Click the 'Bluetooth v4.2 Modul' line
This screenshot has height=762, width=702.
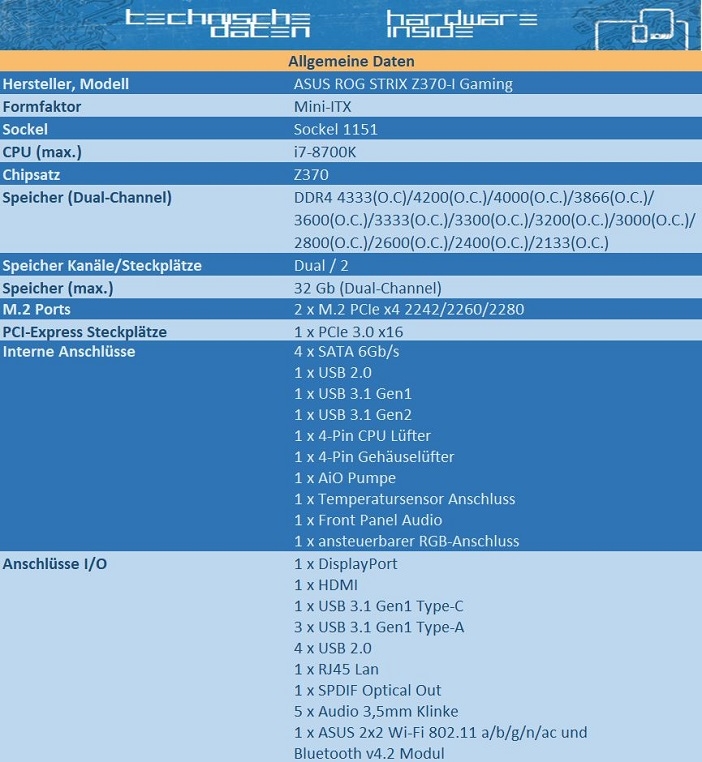tap(369, 754)
